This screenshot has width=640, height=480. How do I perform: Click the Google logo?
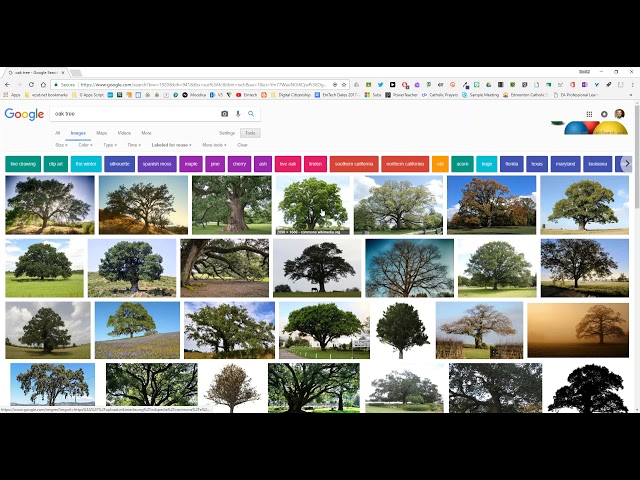24,114
